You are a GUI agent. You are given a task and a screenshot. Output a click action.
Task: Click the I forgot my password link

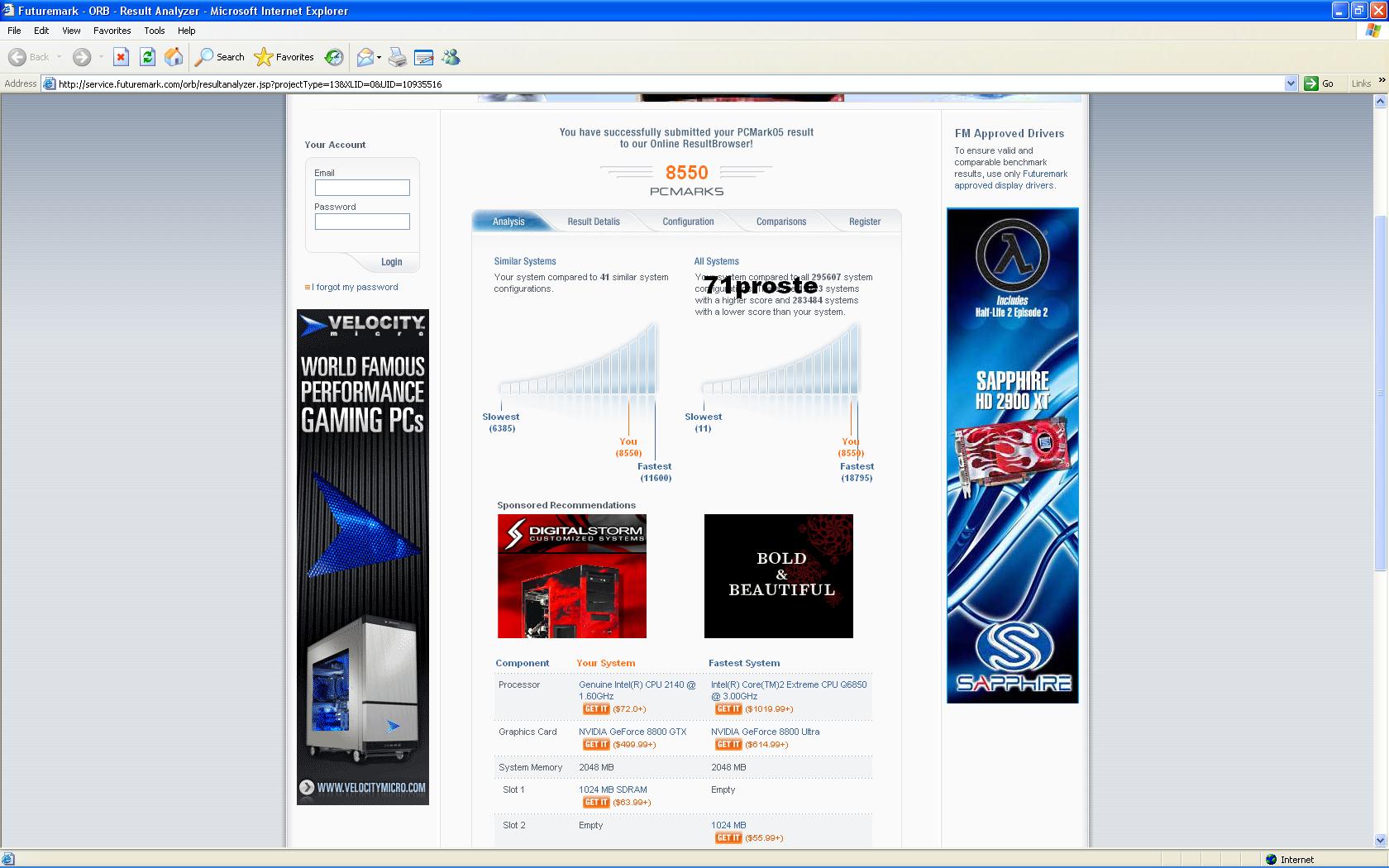click(355, 287)
